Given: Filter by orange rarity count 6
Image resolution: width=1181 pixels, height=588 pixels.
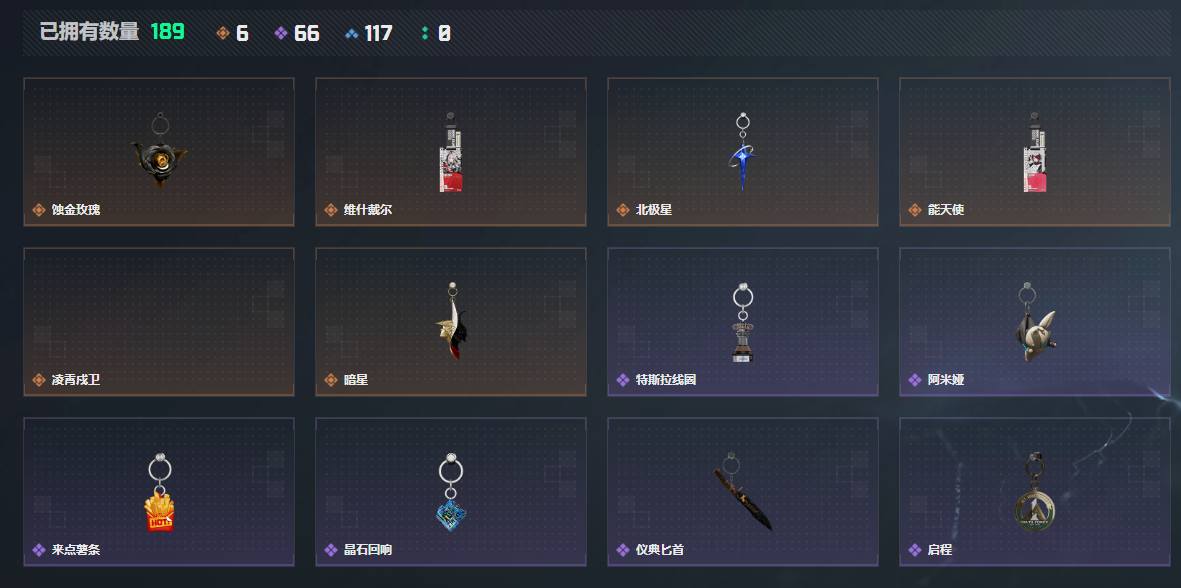Looking at the screenshot, I should tap(232, 33).
